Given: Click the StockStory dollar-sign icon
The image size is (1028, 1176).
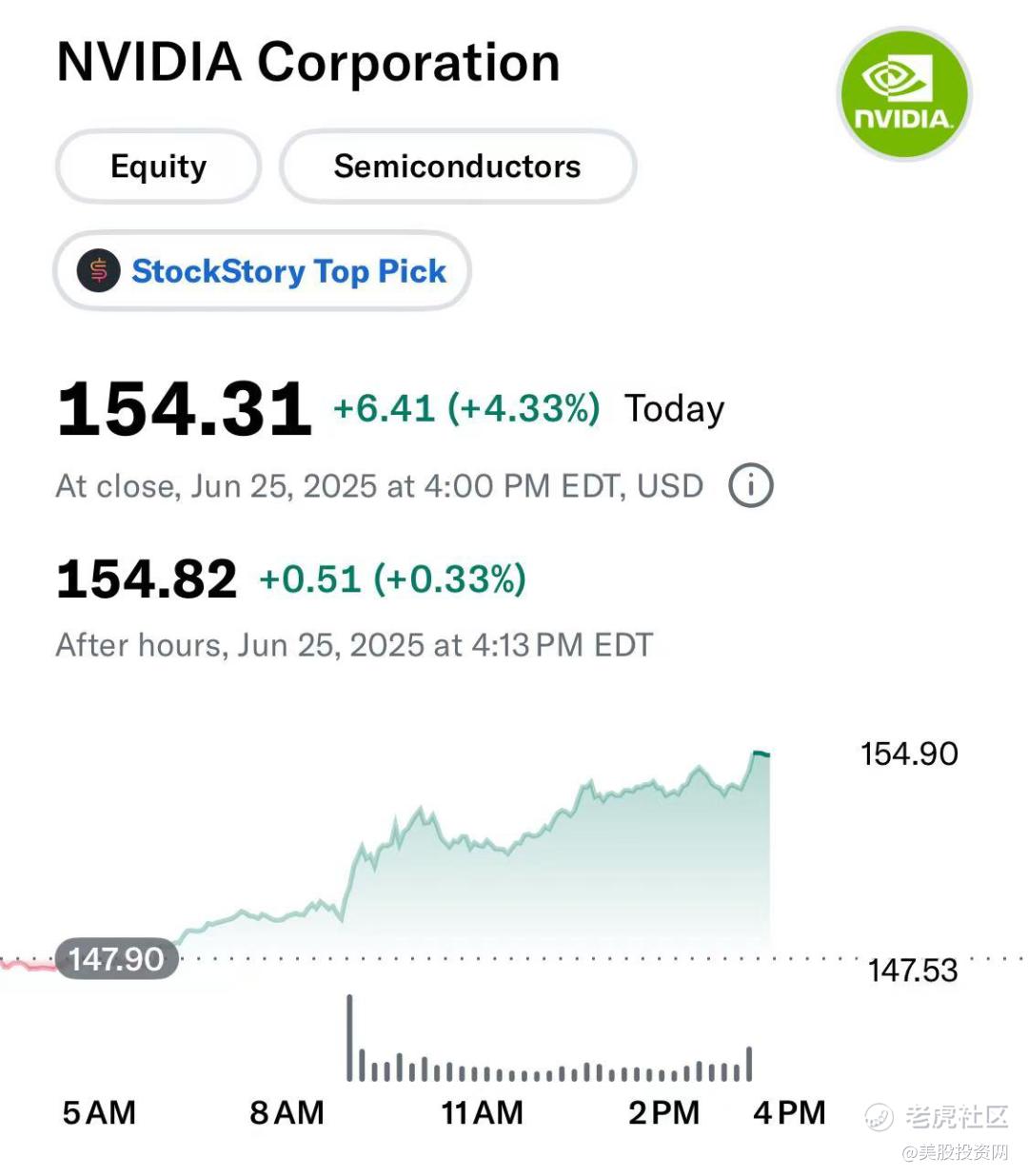Looking at the screenshot, I should (99, 271).
